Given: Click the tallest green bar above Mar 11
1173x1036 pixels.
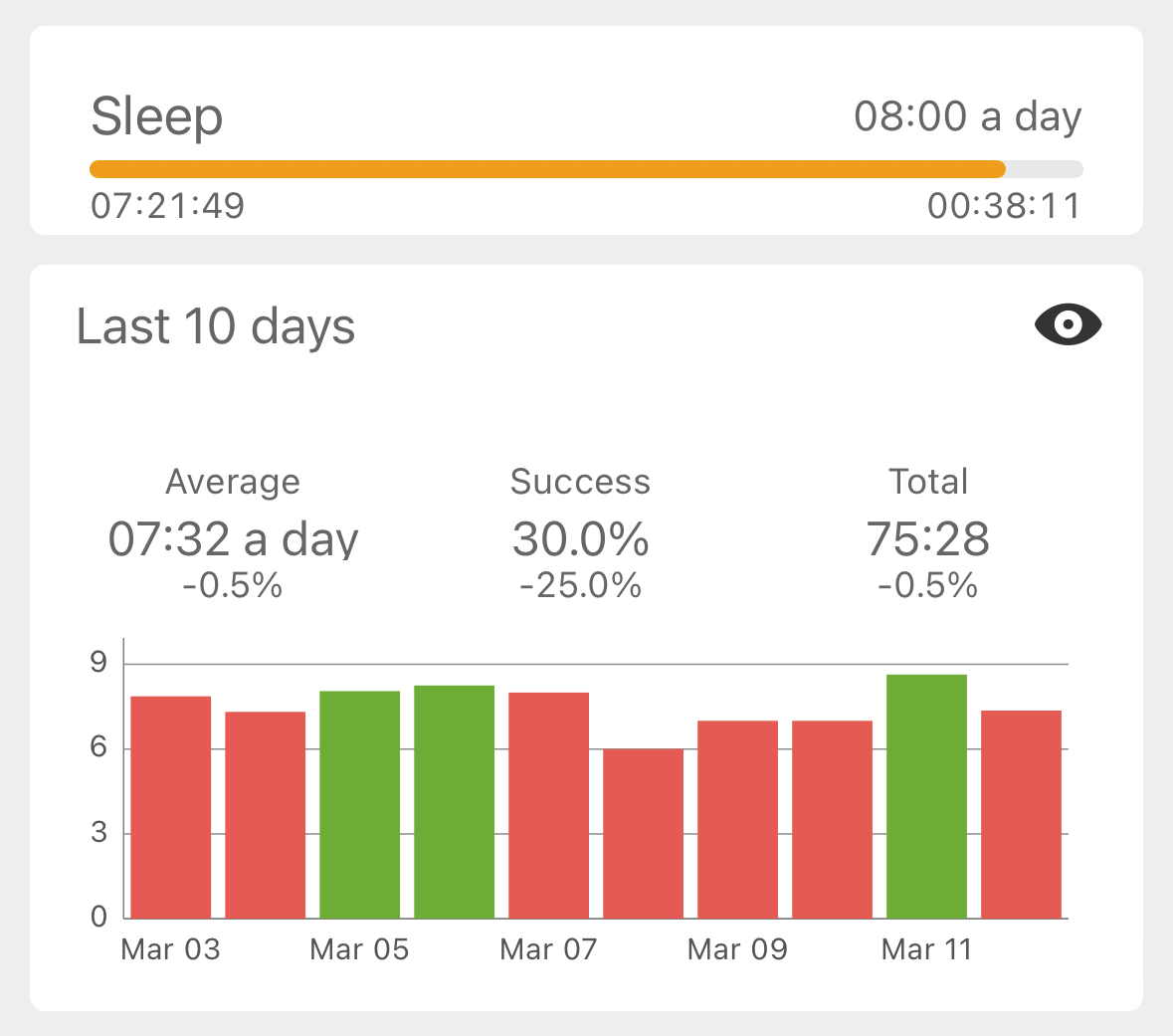Looking at the screenshot, I should 927,796.
